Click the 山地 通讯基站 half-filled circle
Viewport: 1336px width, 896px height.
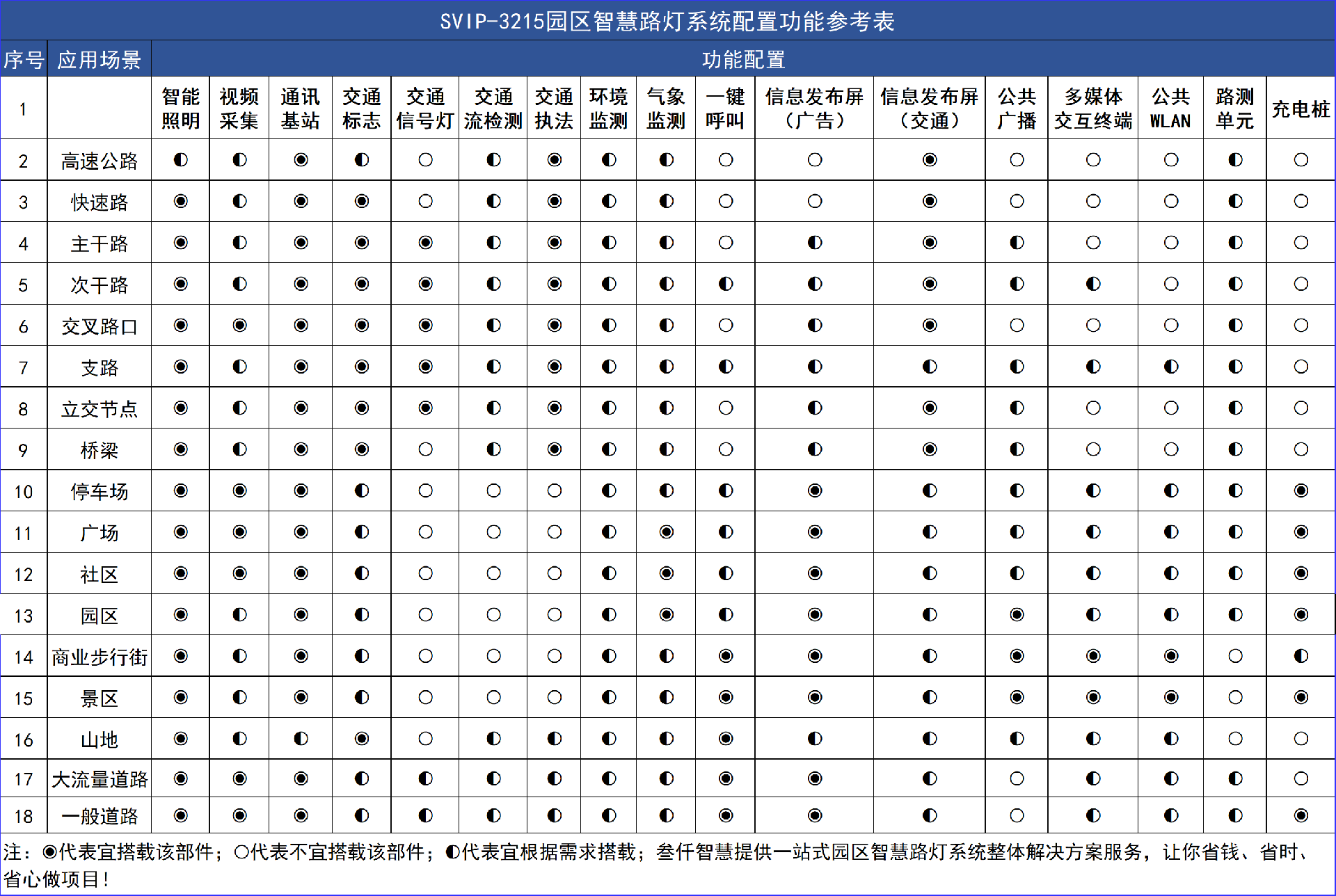301,738
